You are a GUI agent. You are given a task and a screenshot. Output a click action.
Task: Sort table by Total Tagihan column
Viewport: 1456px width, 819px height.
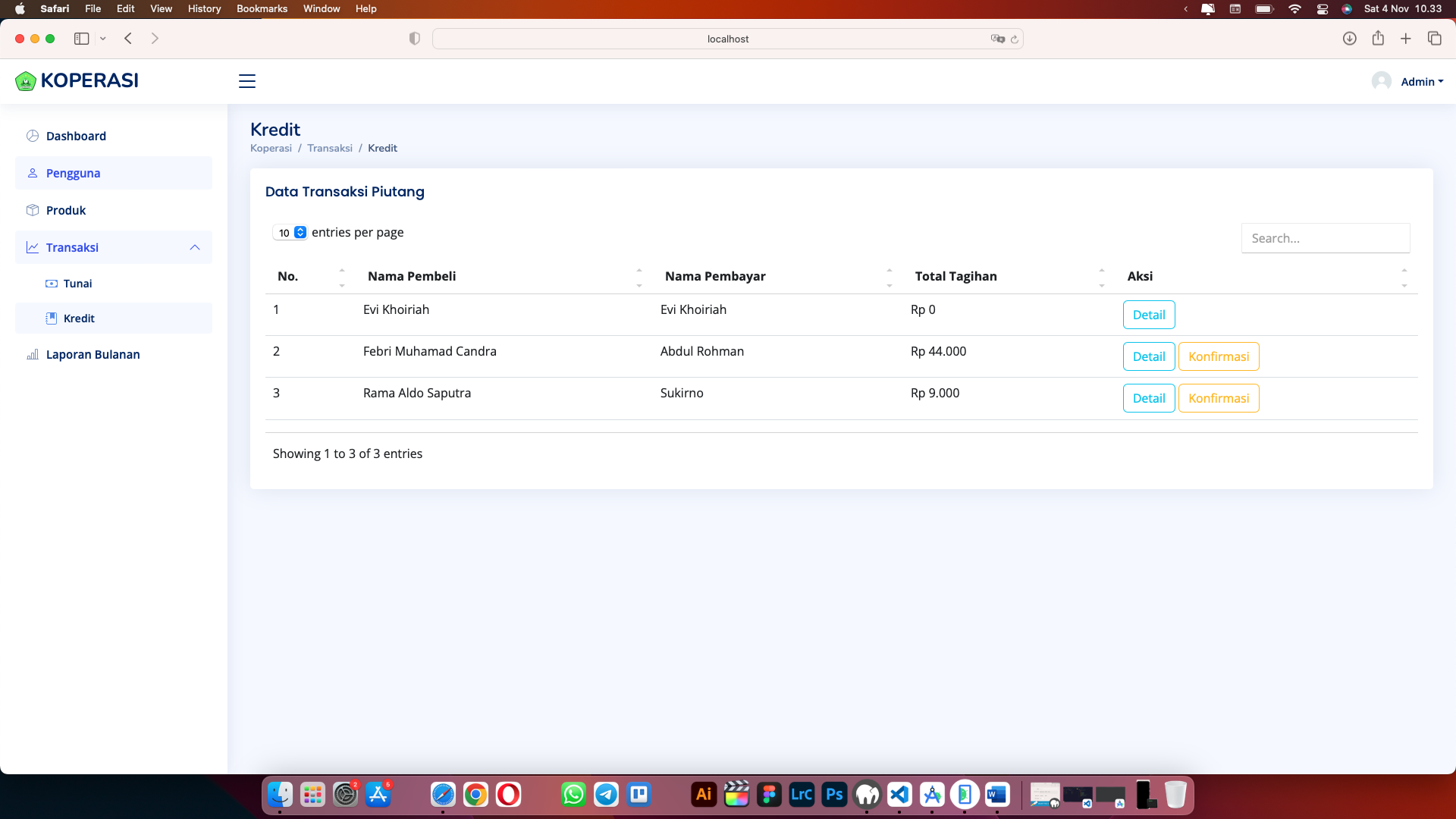955,276
